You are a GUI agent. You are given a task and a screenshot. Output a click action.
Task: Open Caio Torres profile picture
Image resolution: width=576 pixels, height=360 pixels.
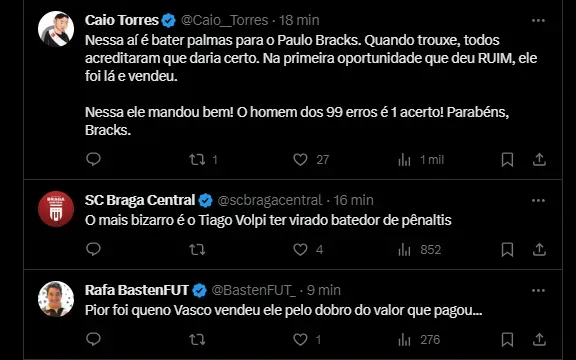coord(56,29)
